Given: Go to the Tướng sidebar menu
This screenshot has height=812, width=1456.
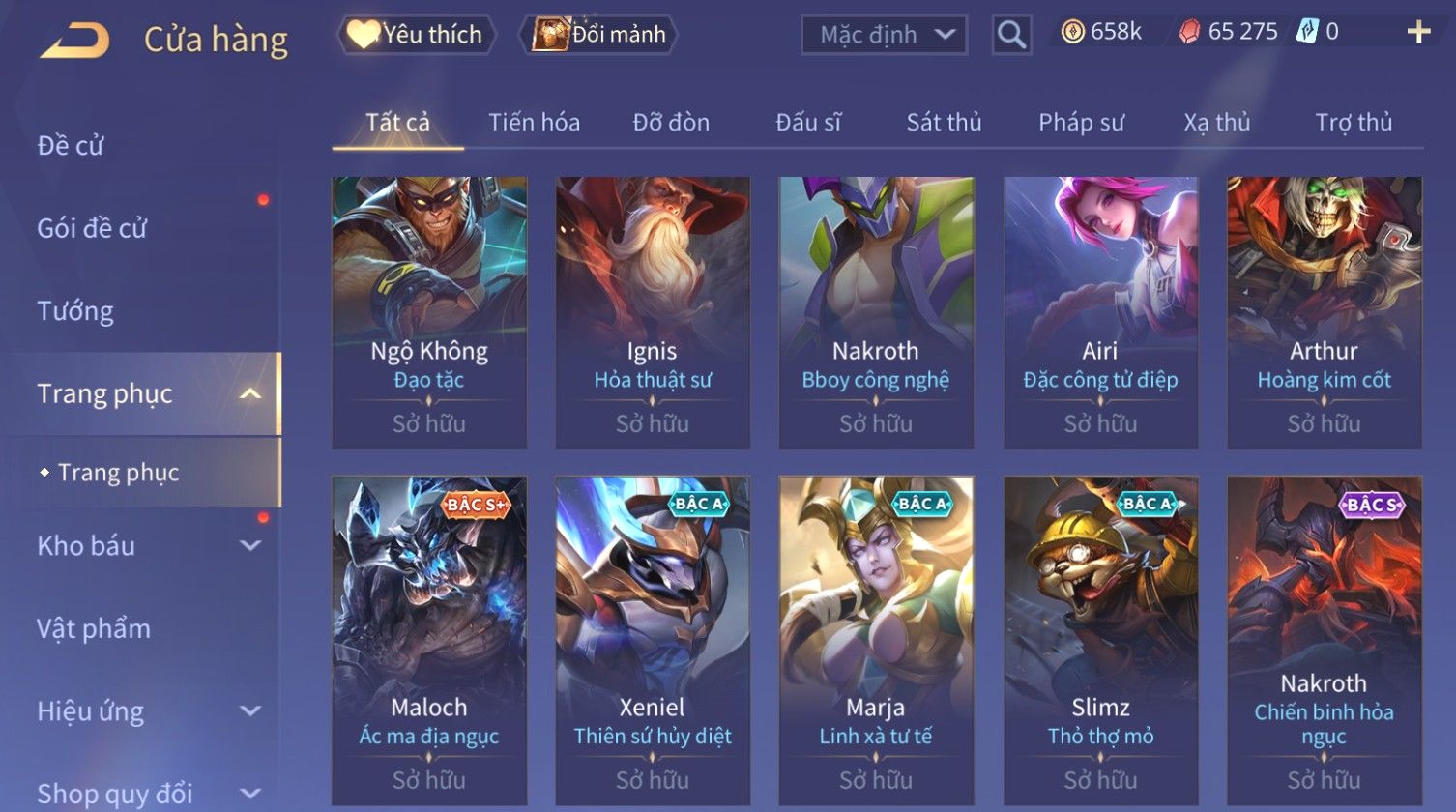Looking at the screenshot, I should tap(75, 311).
